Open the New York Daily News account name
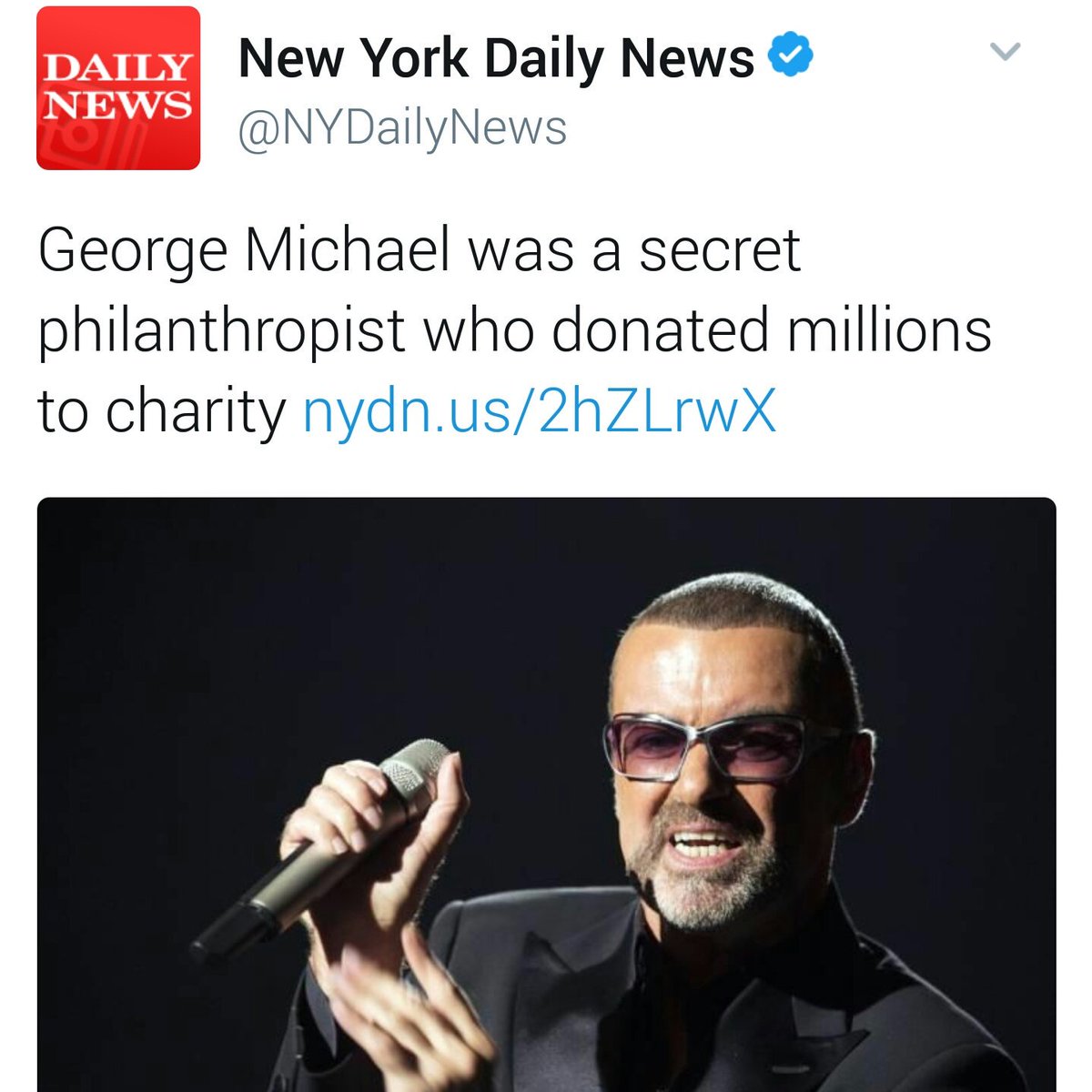Image resolution: width=1092 pixels, height=1092 pixels. (496, 60)
